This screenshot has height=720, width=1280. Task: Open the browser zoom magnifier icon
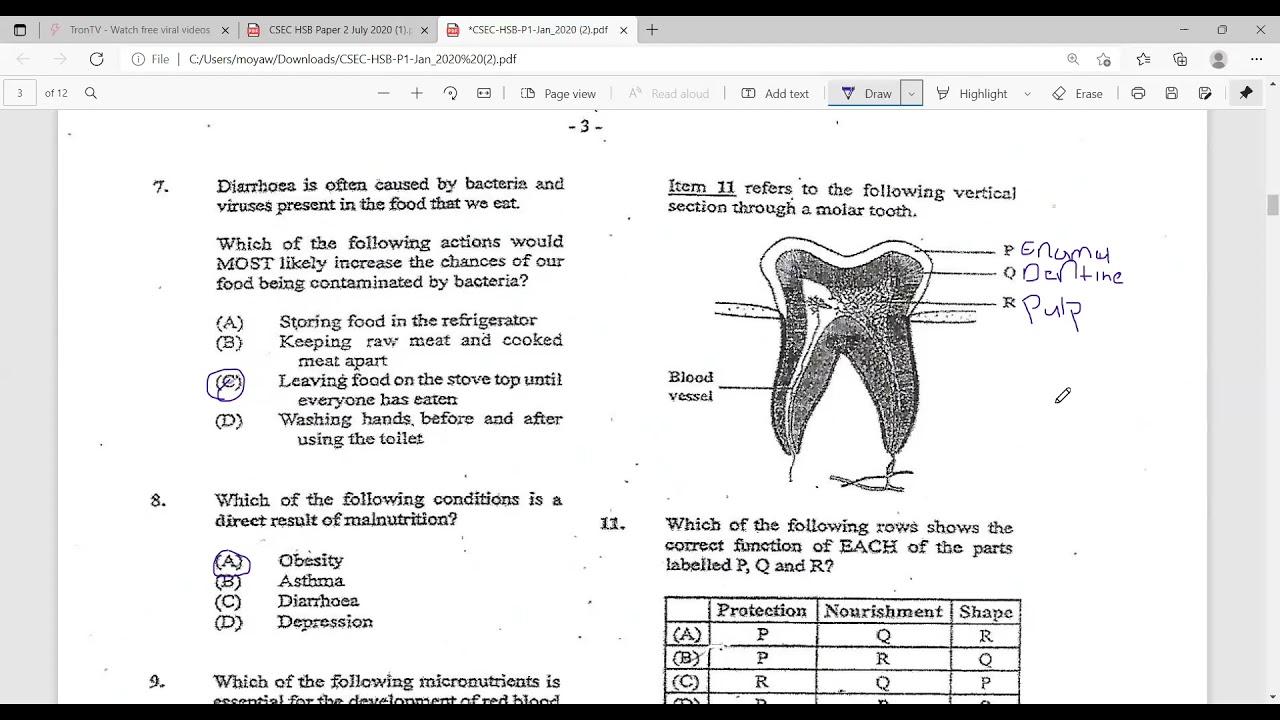[1073, 59]
